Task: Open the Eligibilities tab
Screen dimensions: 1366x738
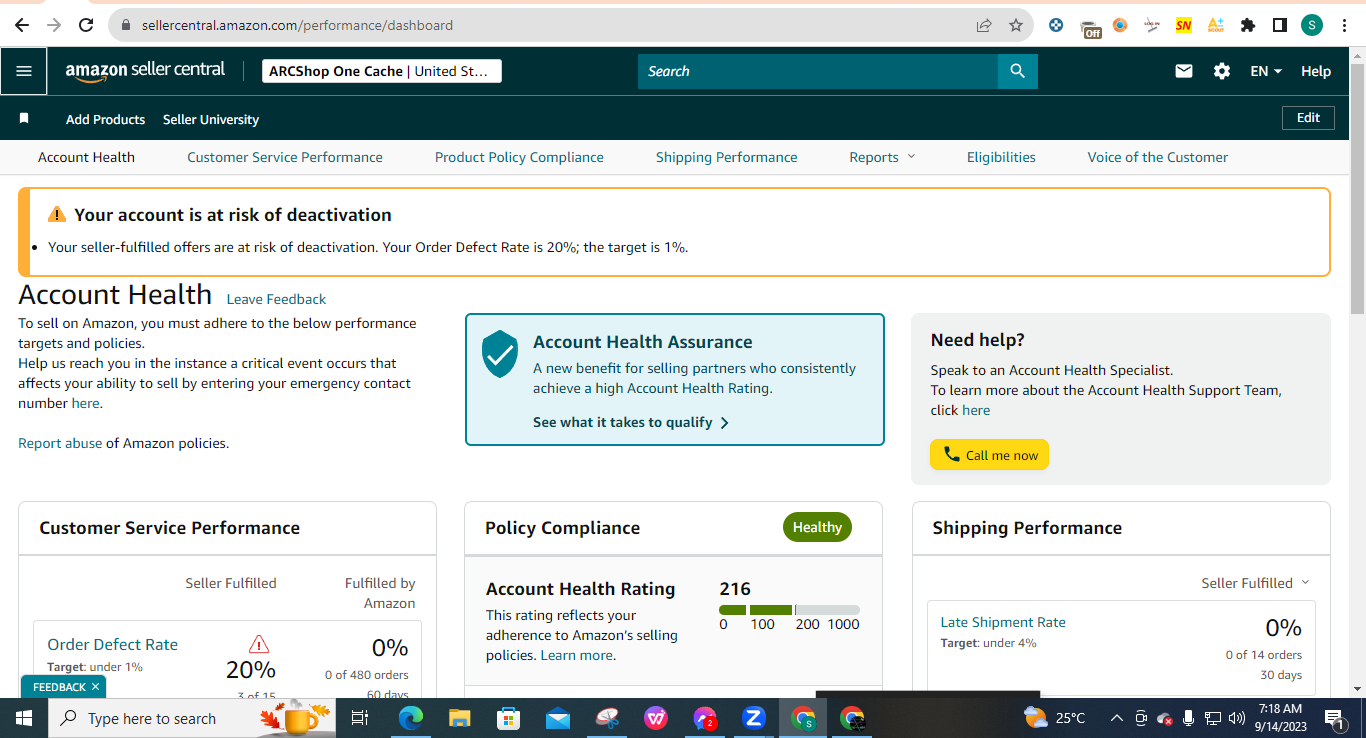Action: coord(1001,157)
